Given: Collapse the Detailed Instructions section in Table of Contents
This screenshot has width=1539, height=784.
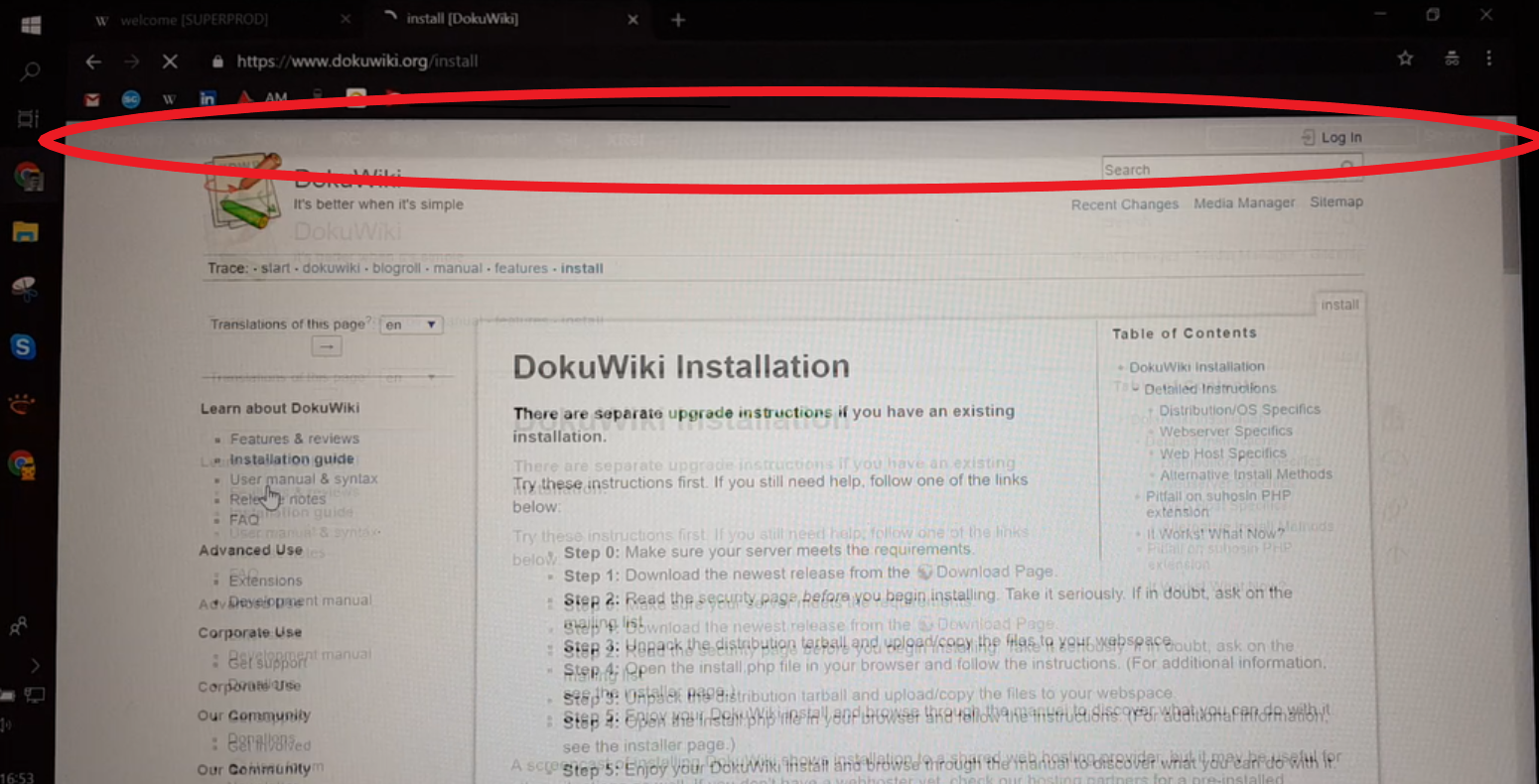Looking at the screenshot, I should pyautogui.click(x=1135, y=388).
